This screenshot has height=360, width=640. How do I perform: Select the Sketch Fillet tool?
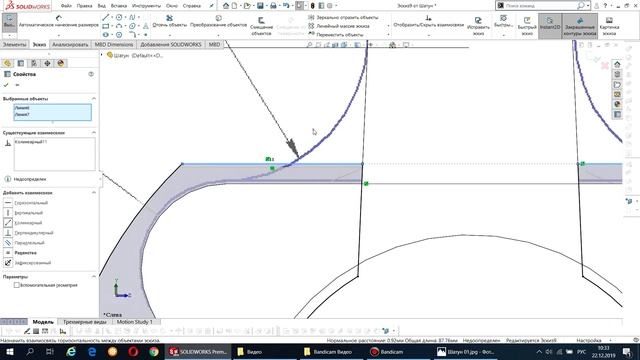click(132, 35)
